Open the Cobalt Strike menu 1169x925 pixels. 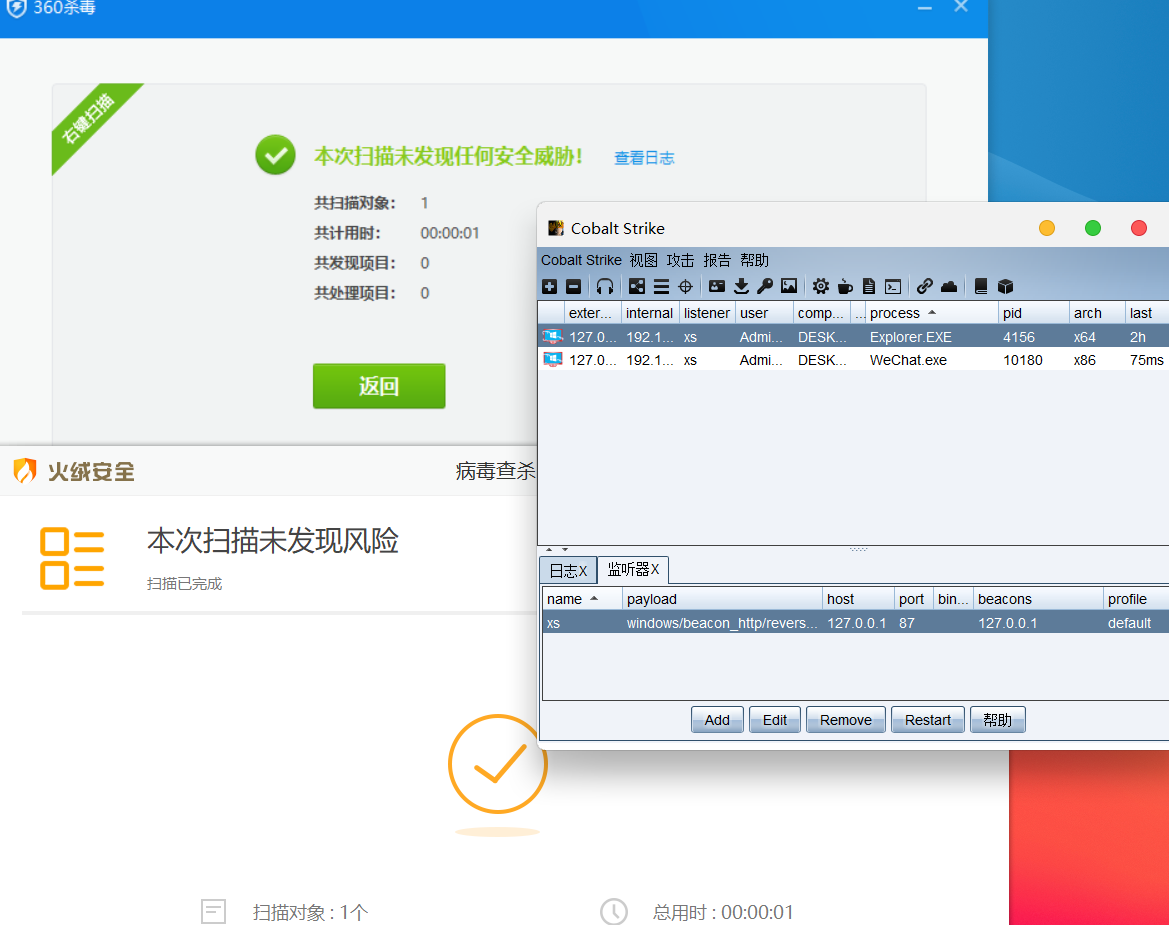[581, 260]
